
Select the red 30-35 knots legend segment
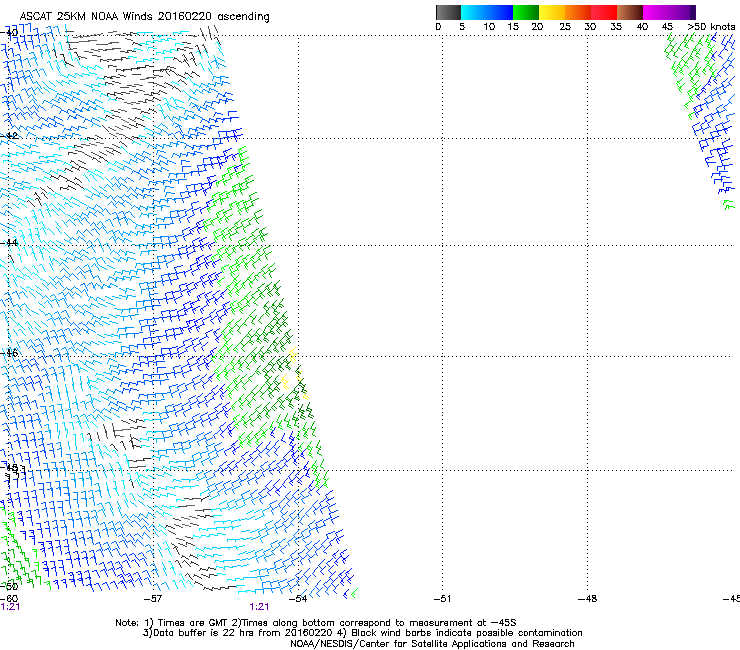pyautogui.click(x=604, y=12)
